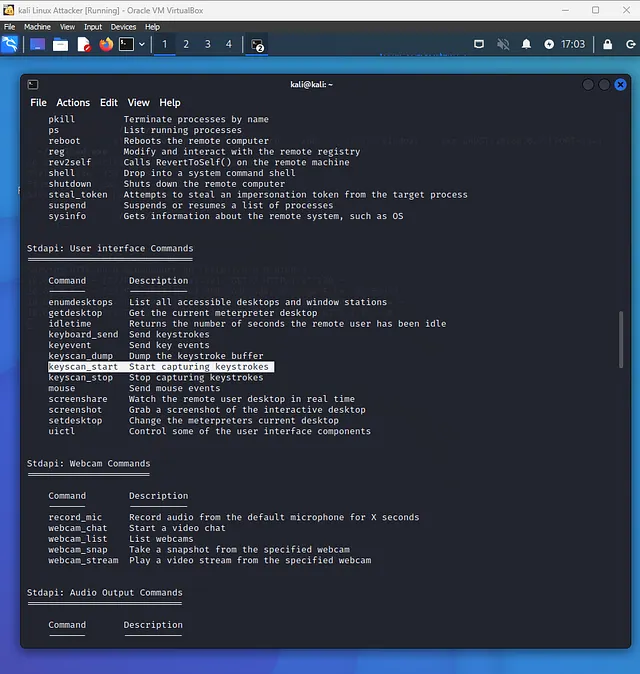Select the terminal taskbar window button

[x=257, y=45]
